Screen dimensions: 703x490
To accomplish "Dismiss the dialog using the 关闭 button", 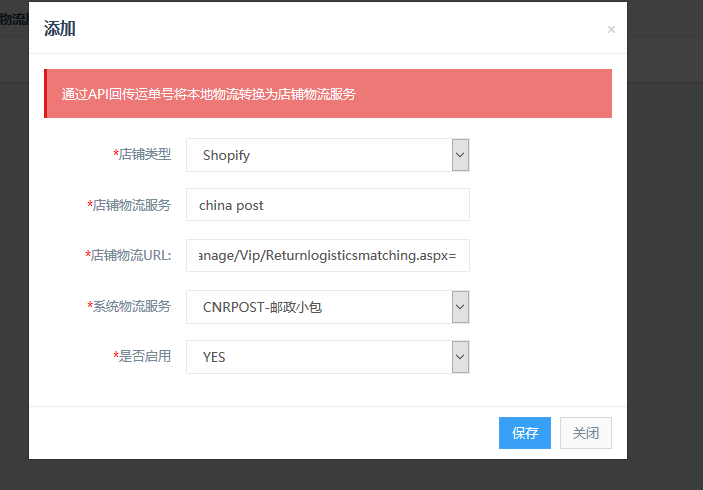I will pyautogui.click(x=586, y=433).
